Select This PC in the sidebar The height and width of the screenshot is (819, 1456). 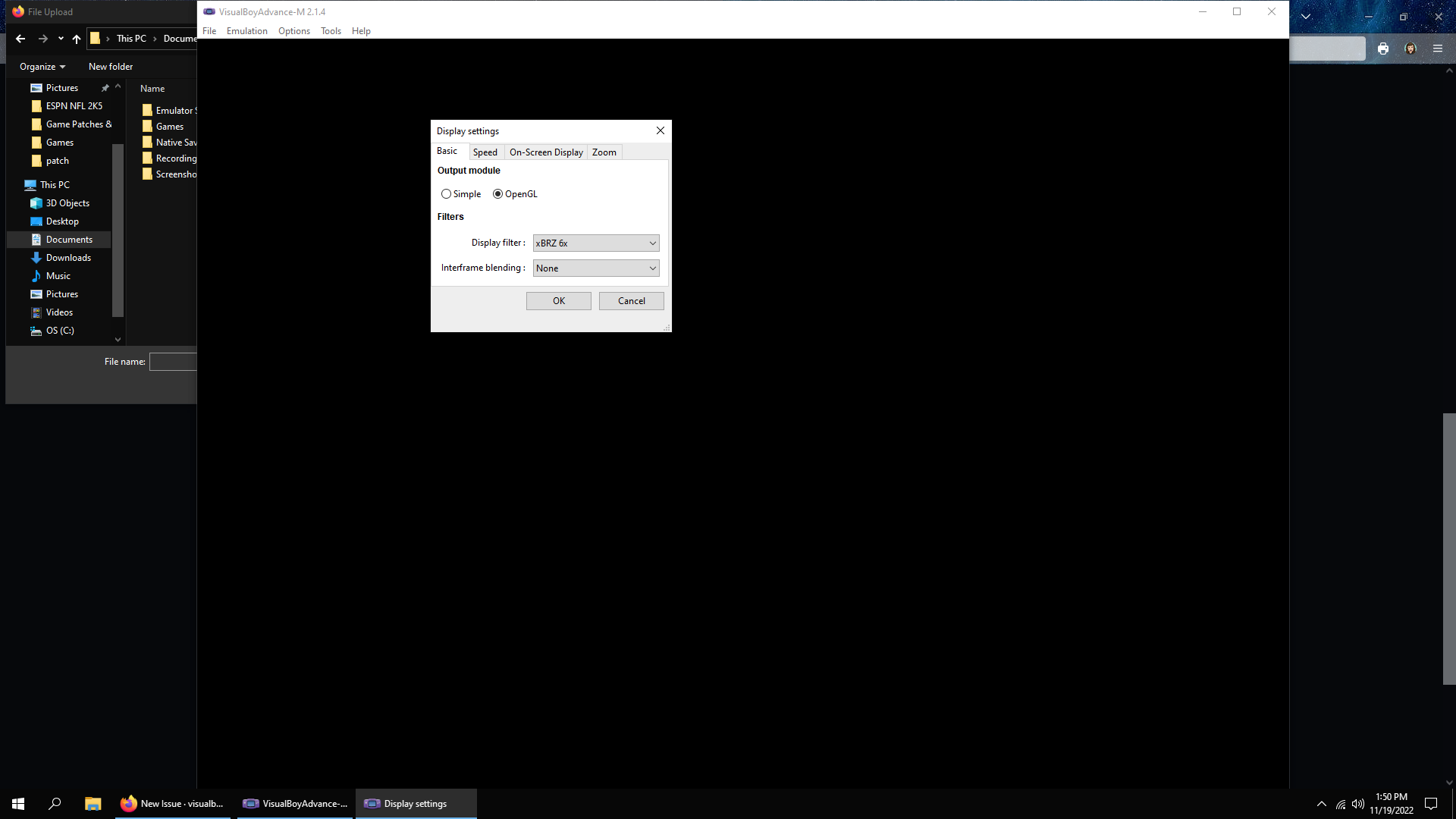pyautogui.click(x=53, y=184)
